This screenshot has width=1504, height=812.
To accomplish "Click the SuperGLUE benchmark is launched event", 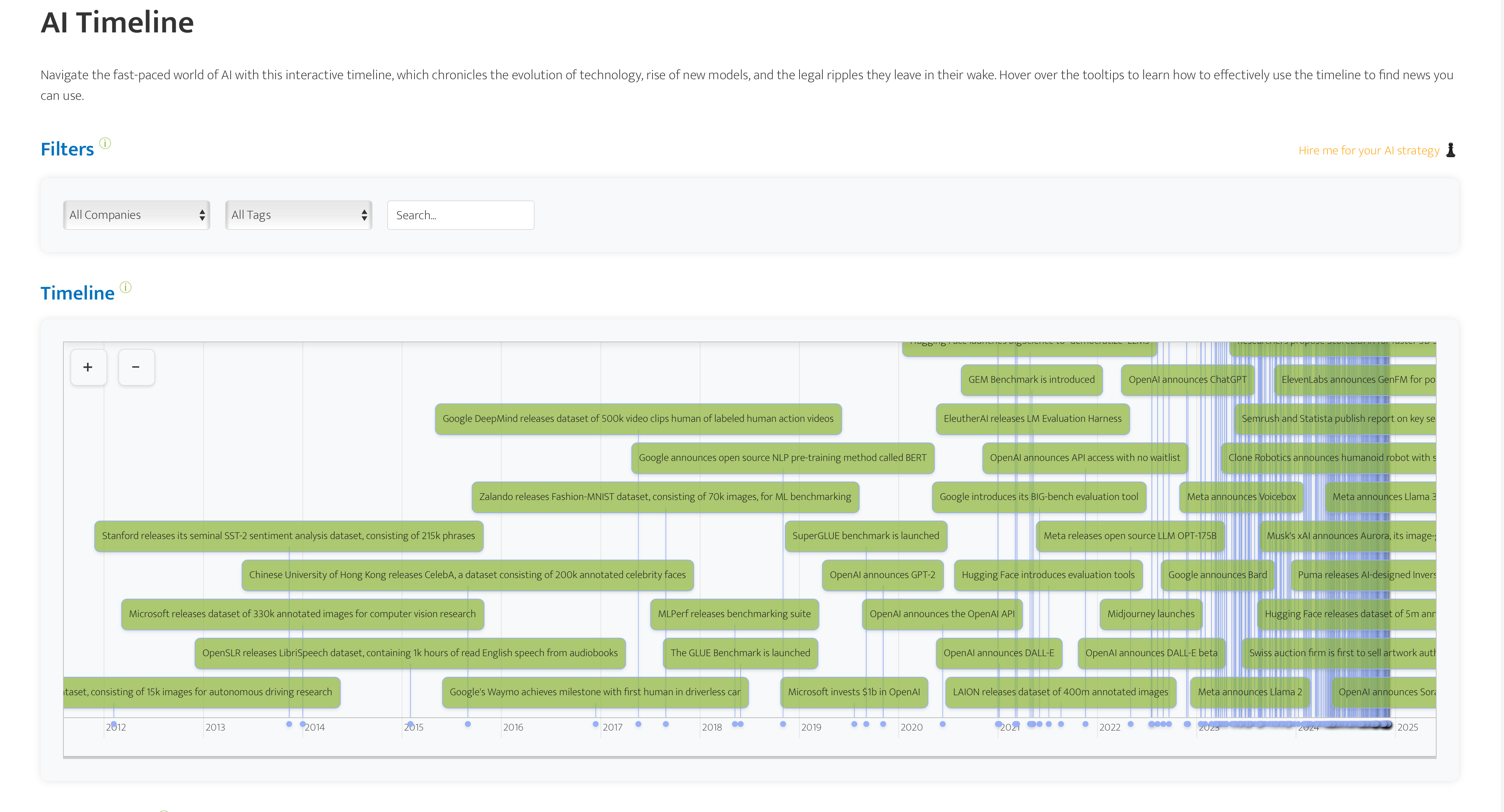I will pos(865,536).
